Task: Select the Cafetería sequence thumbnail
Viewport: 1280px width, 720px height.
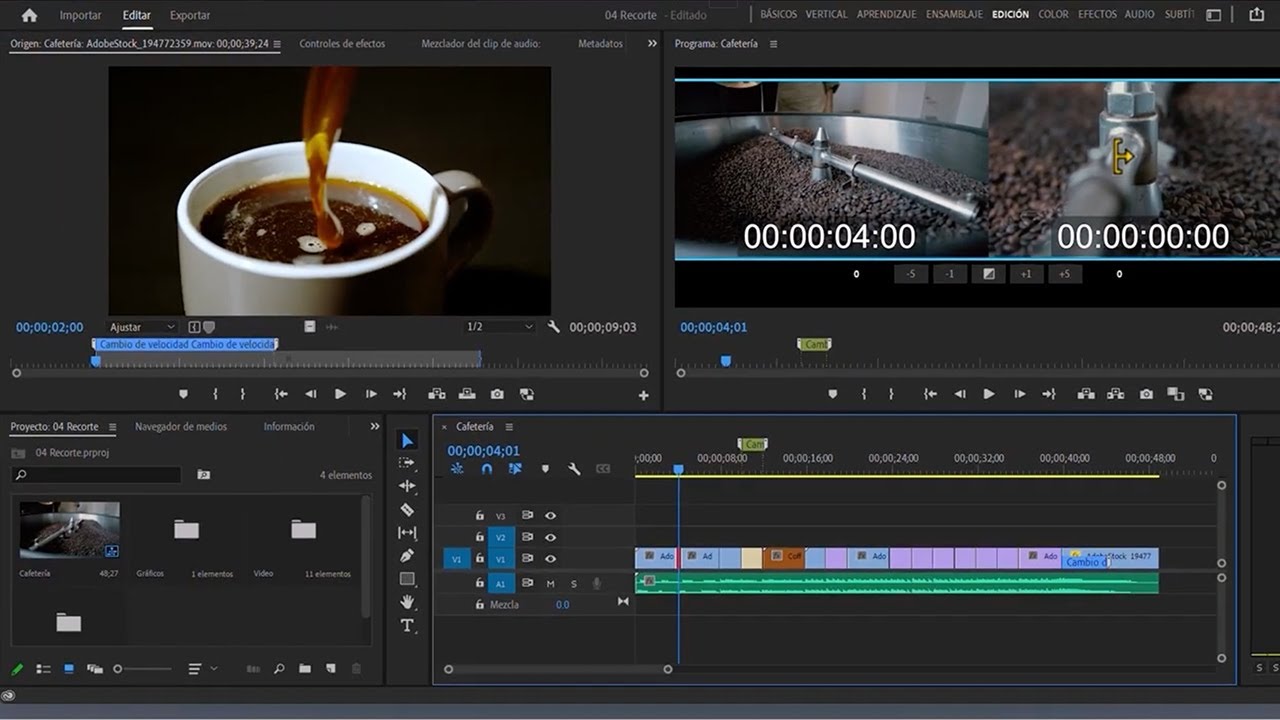Action: [x=69, y=529]
